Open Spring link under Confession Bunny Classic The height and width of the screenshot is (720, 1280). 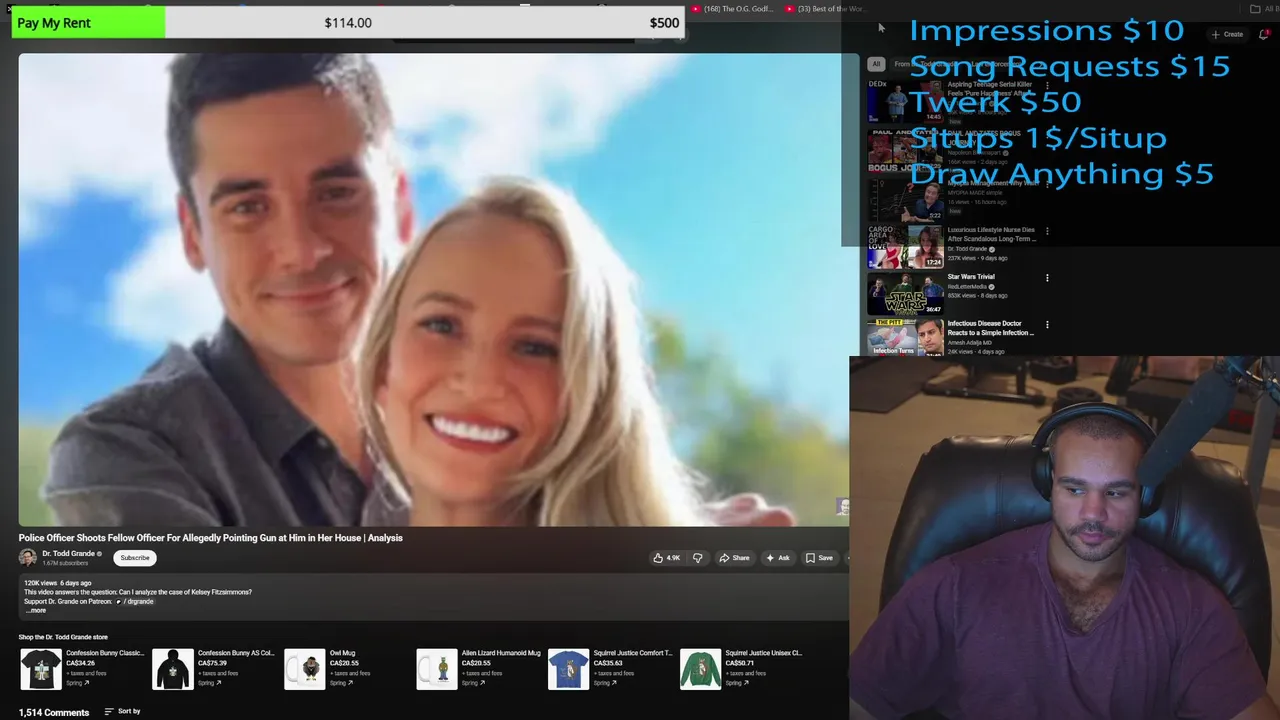pos(77,683)
